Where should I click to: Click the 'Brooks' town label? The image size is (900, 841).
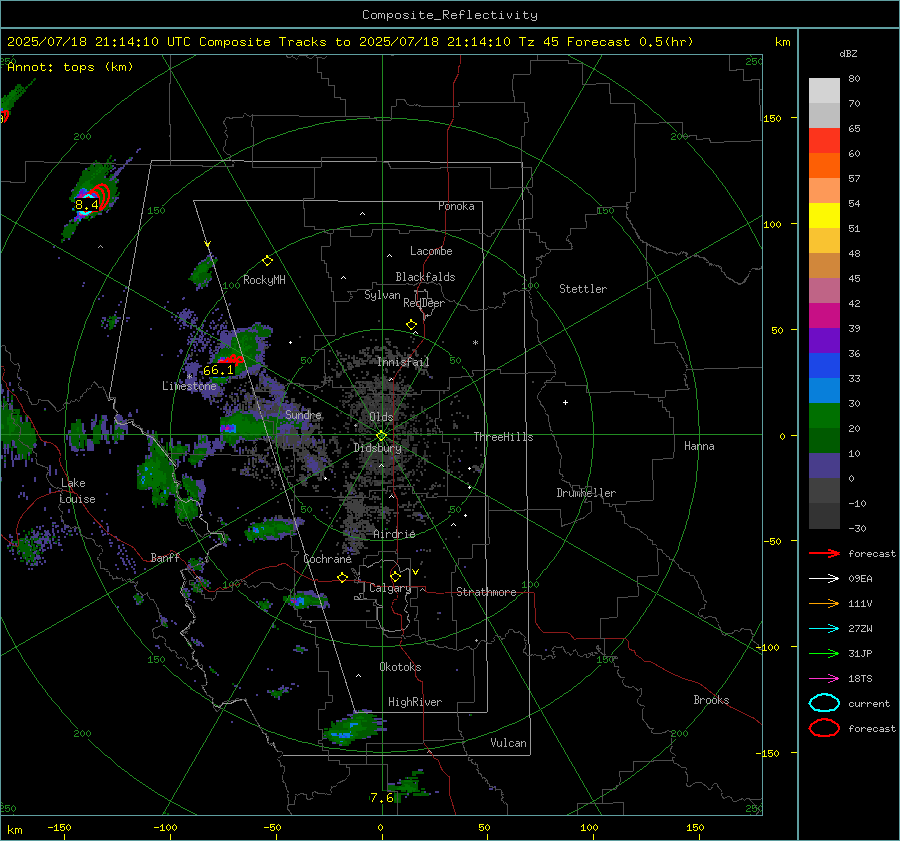pyautogui.click(x=711, y=700)
